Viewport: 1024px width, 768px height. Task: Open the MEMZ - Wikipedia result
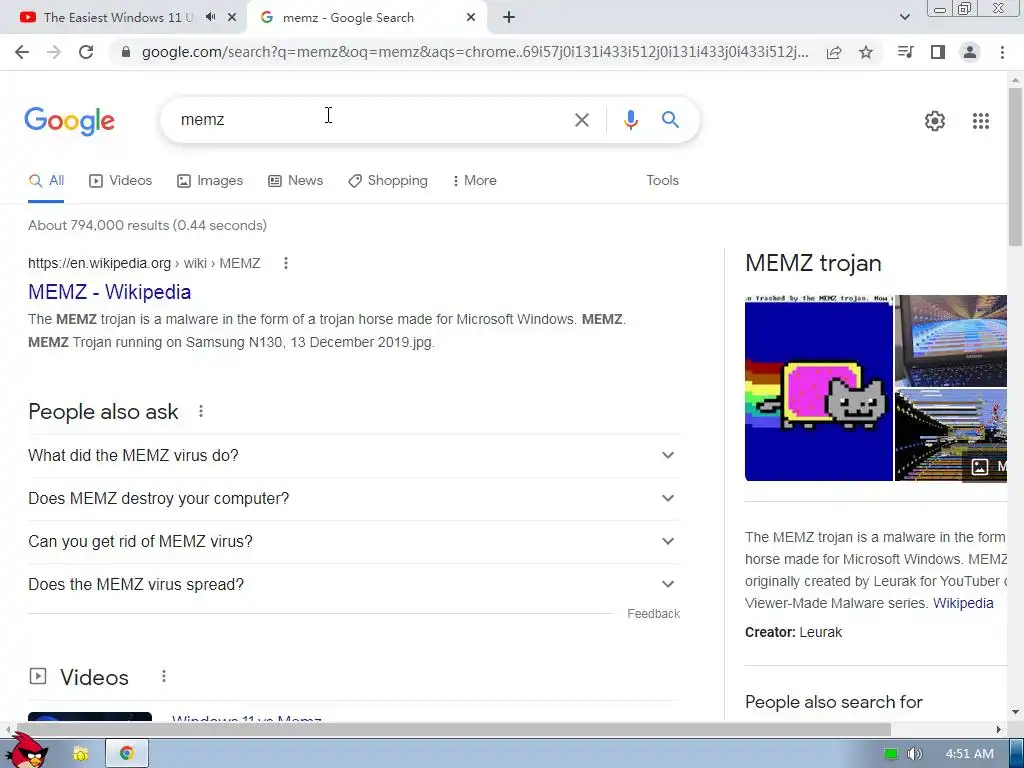click(x=109, y=292)
